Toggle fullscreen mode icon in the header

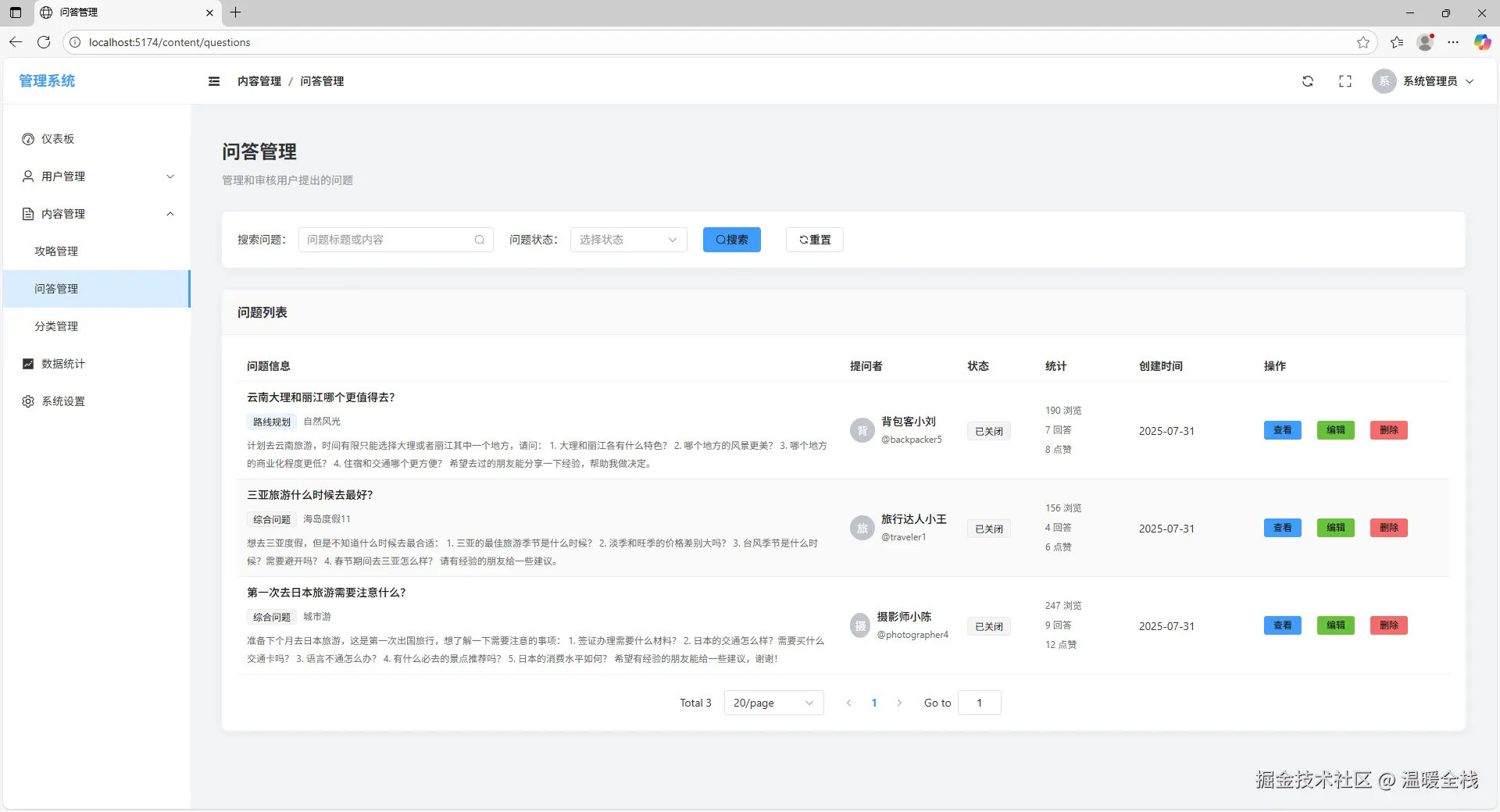point(1345,81)
